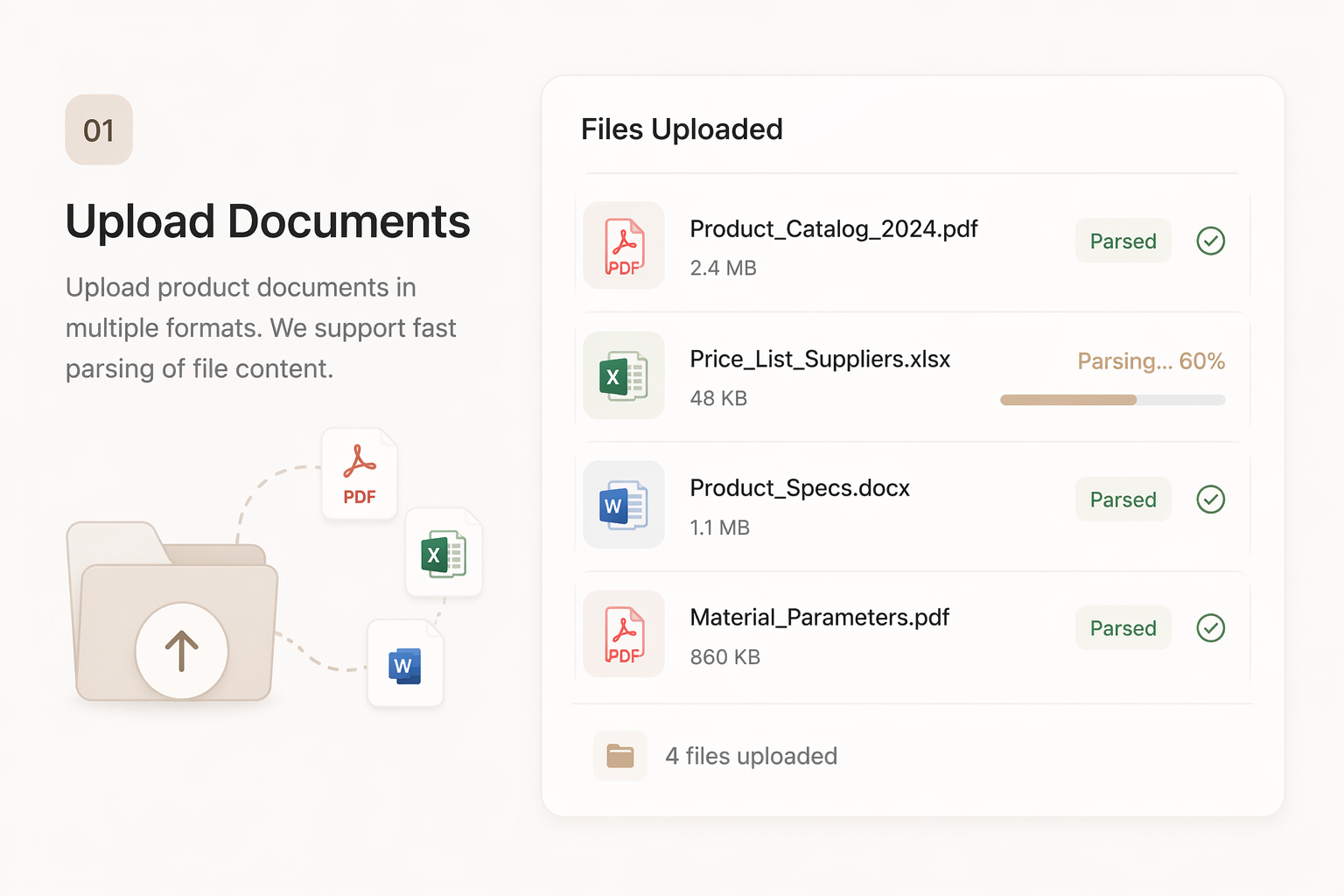Click the 4 files uploaded summary text

[x=751, y=756]
